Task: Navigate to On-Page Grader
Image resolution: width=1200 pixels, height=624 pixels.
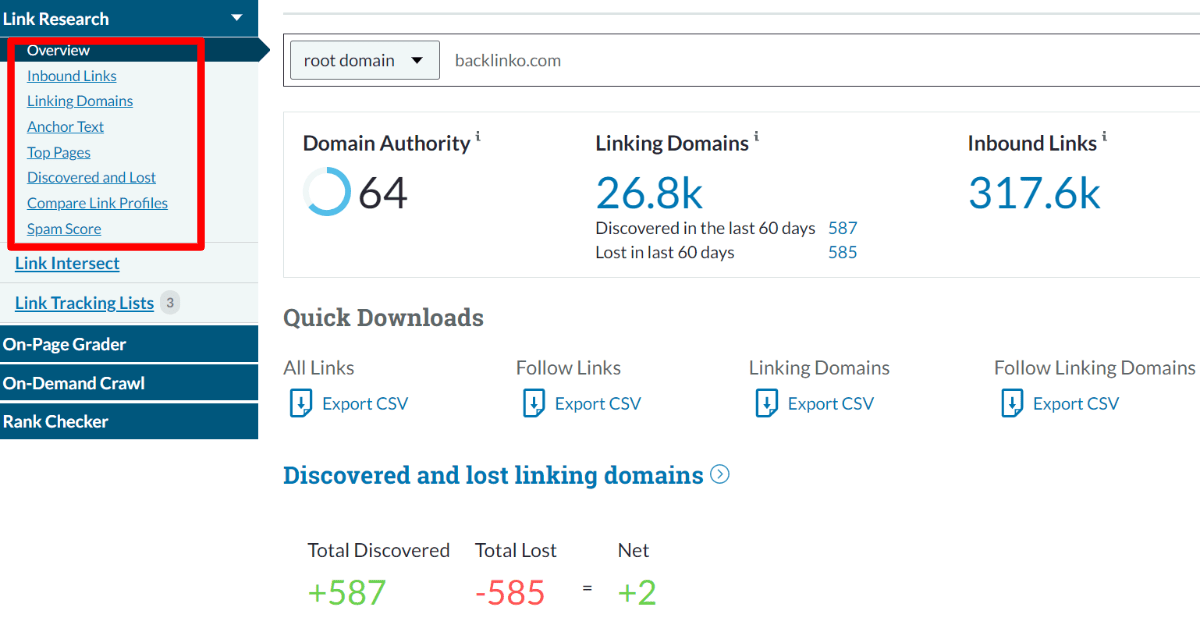Action: pos(64,343)
